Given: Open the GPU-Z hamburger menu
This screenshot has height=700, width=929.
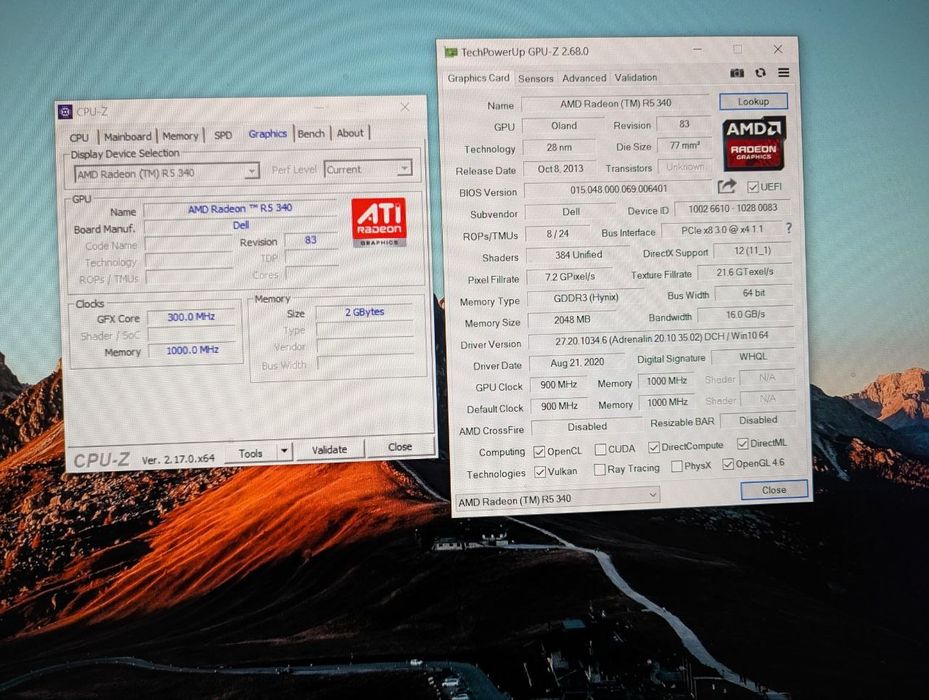Looking at the screenshot, I should click(784, 72).
